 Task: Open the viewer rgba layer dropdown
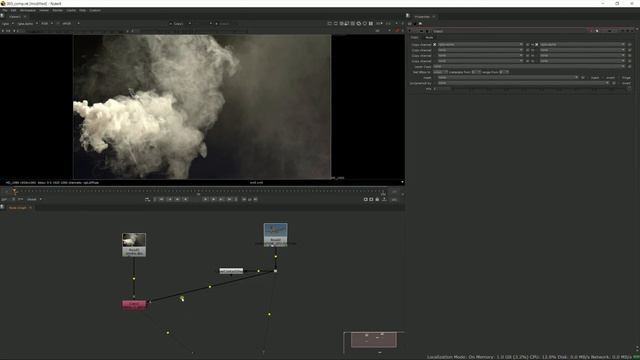click(x=7, y=24)
